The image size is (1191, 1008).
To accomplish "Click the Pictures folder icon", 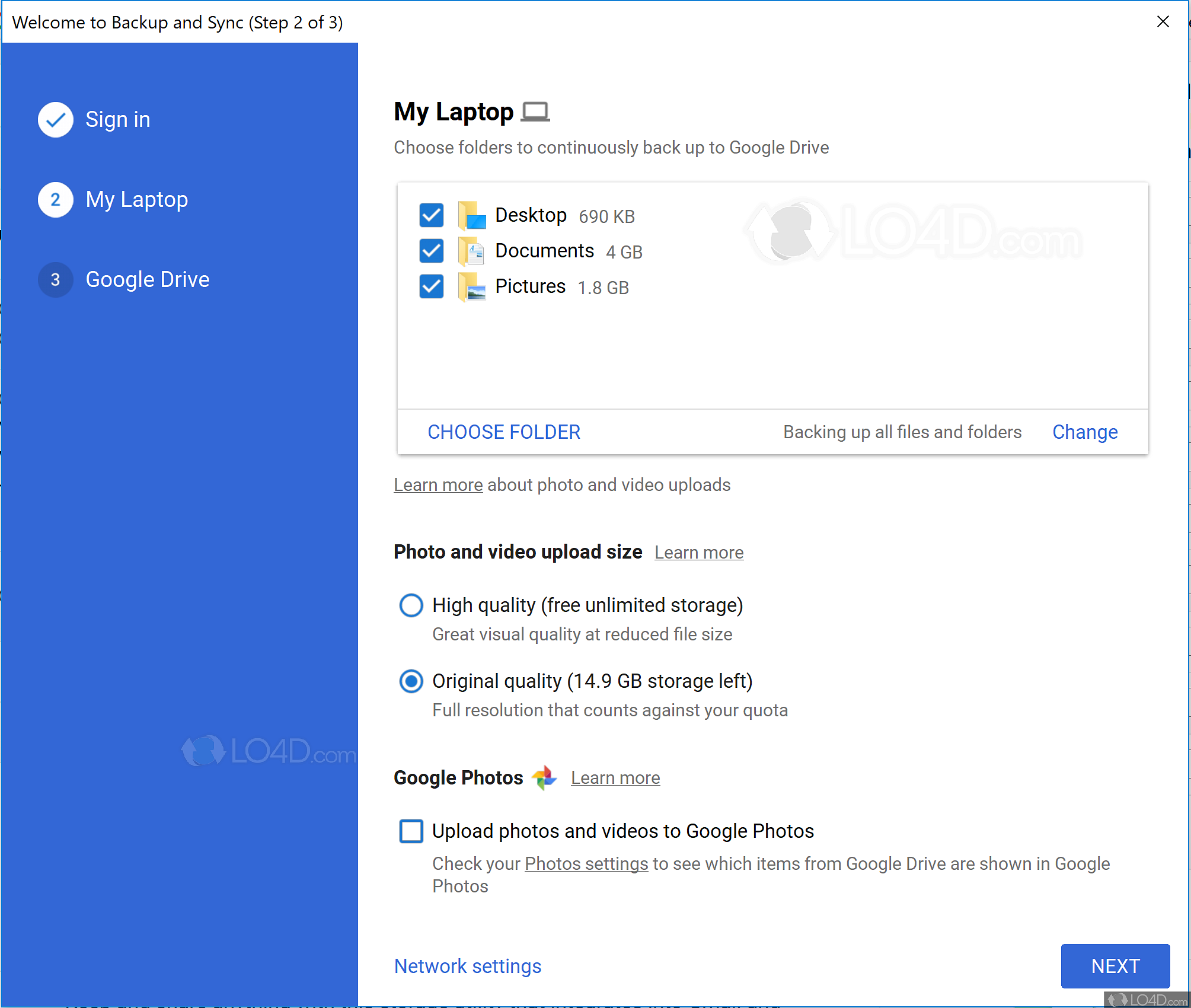I will (471, 286).
